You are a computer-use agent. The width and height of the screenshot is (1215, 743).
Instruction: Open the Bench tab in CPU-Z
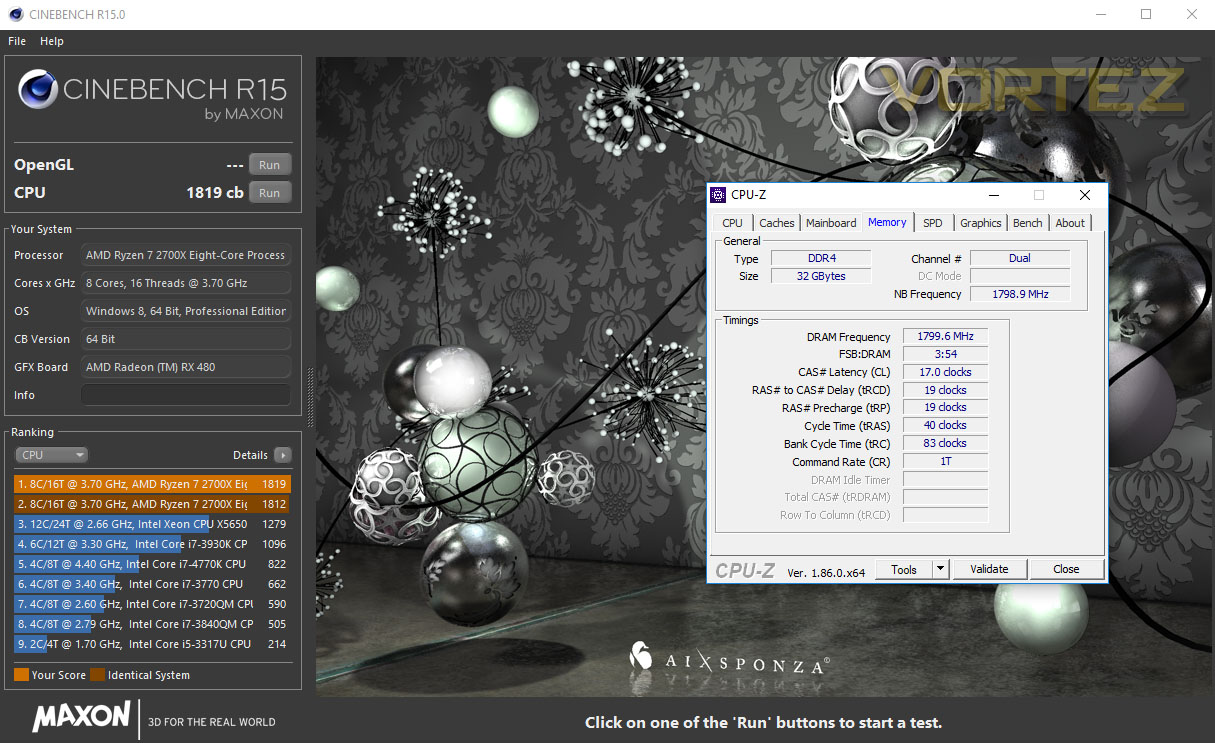pyautogui.click(x=1027, y=223)
